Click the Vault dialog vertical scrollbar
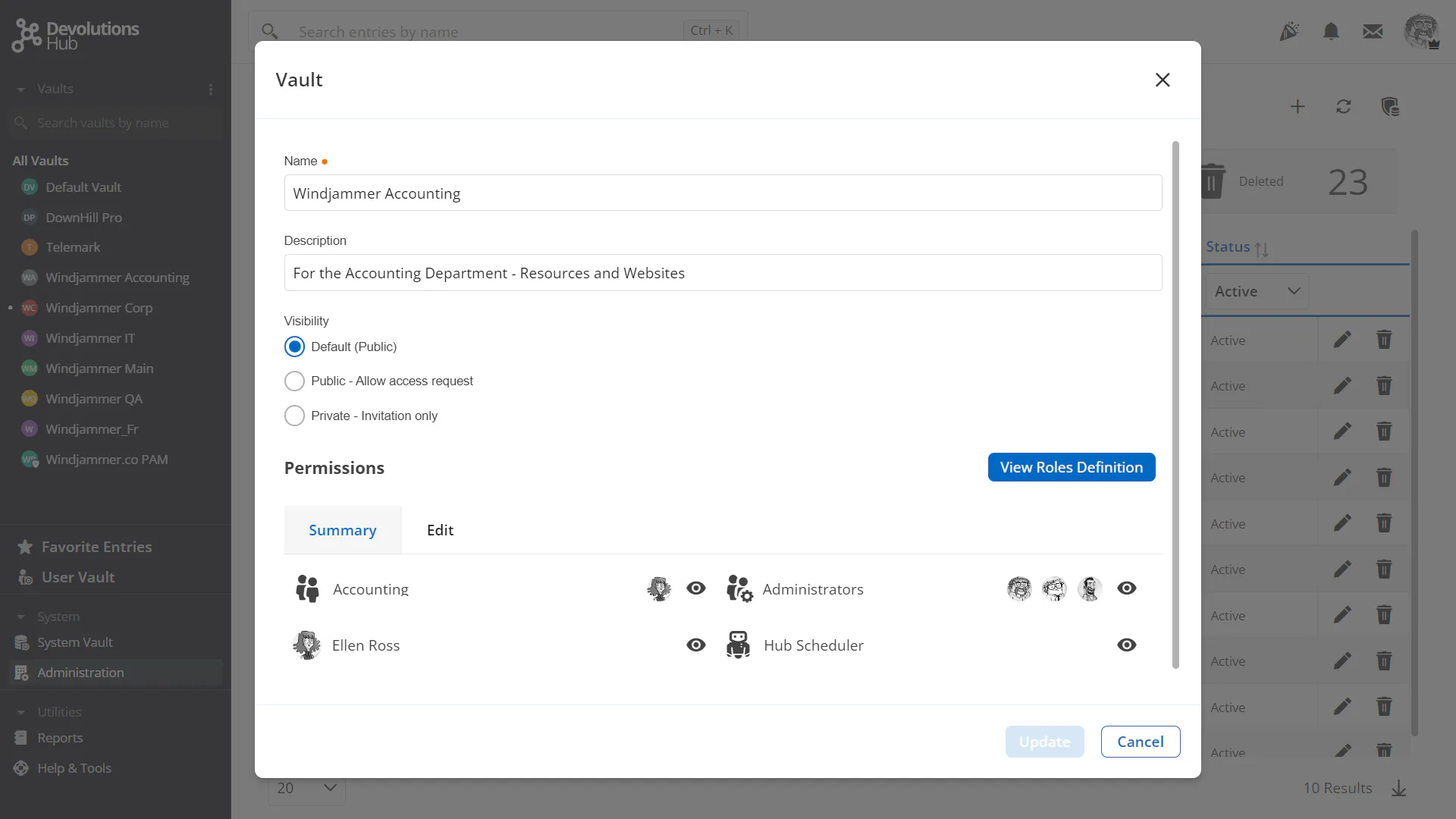The height and width of the screenshot is (819, 1456). [1176, 405]
